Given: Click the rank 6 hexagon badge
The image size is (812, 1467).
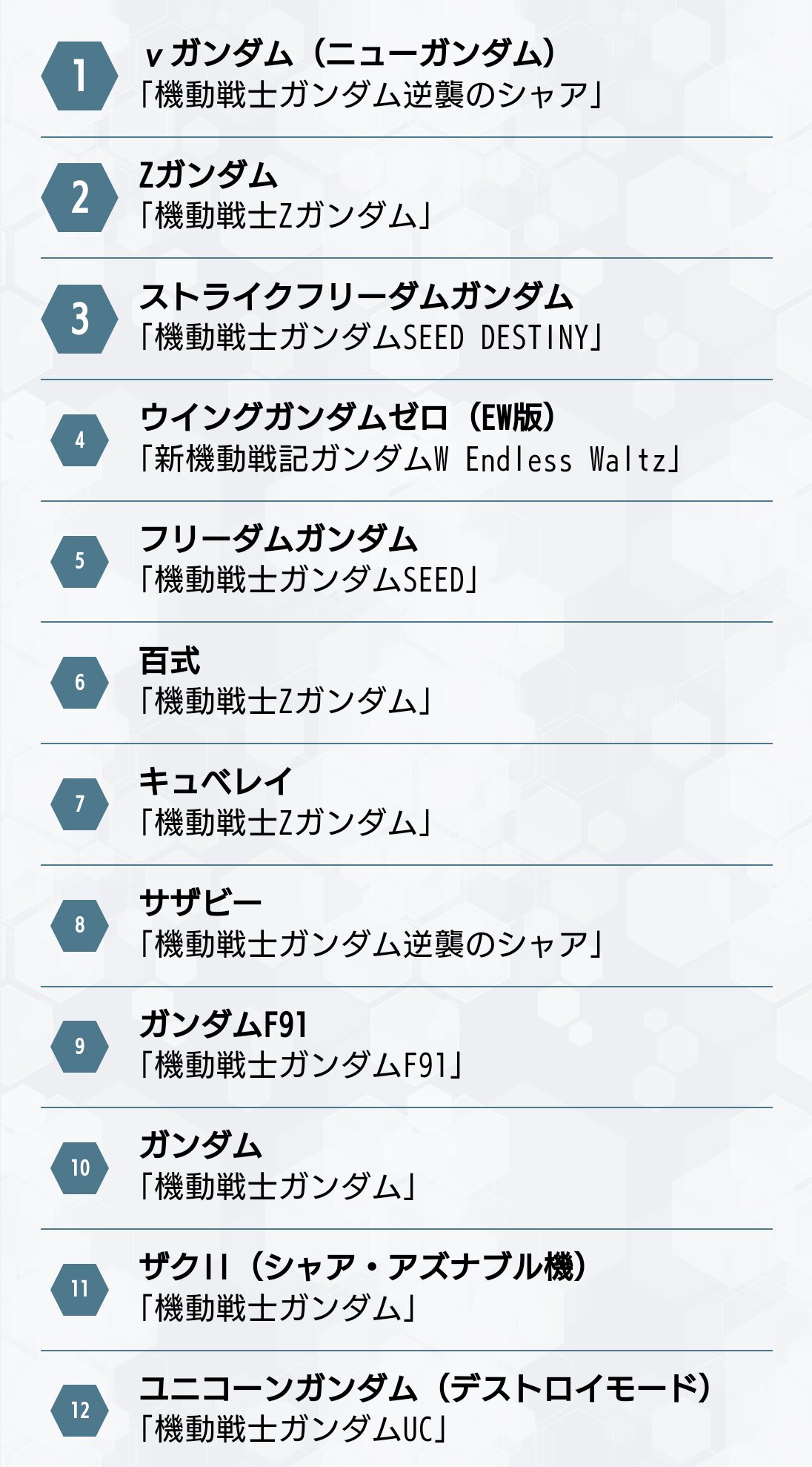Looking at the screenshot, I should [79, 683].
